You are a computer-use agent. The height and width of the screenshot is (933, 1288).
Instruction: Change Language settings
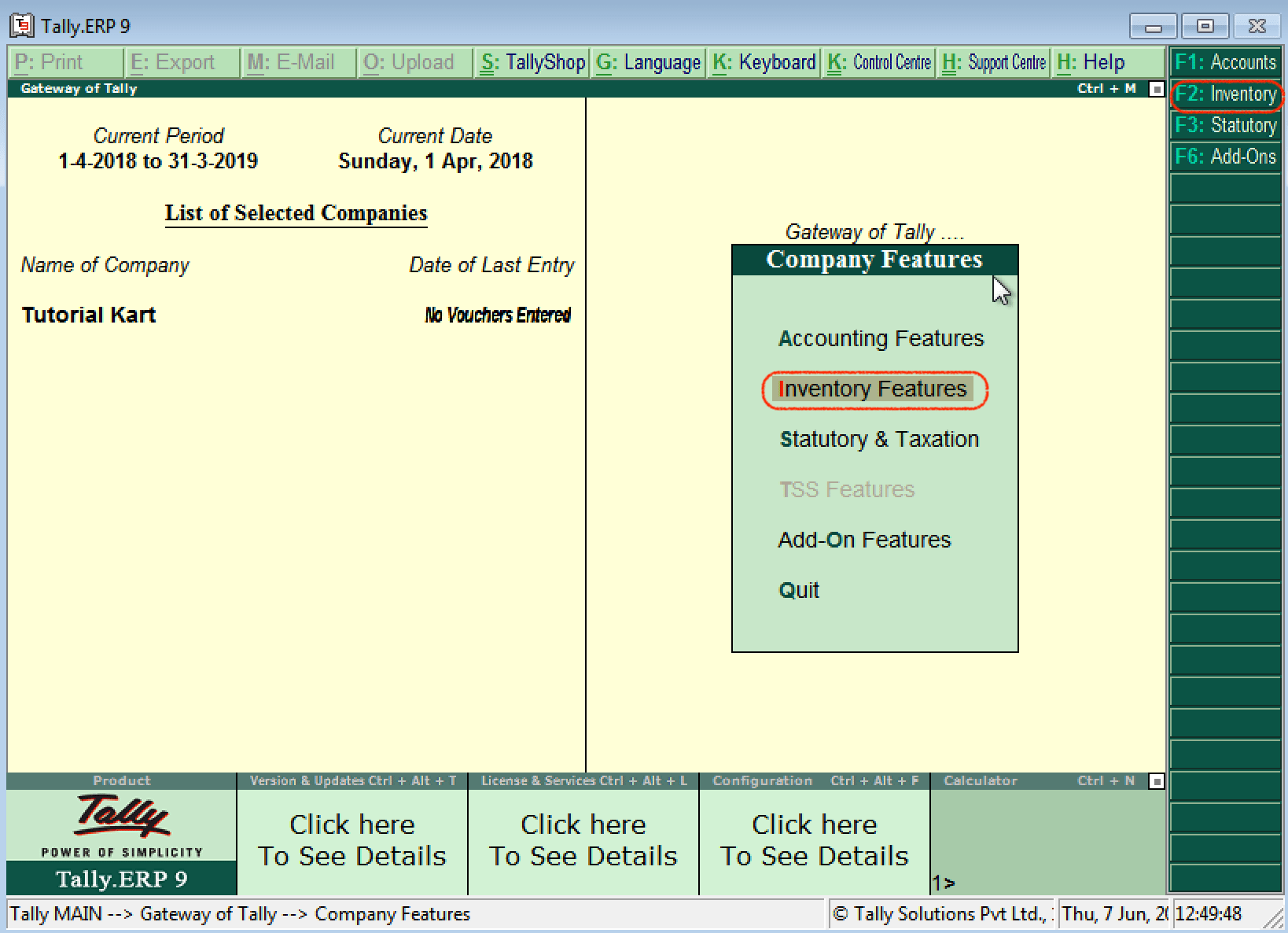(646, 62)
